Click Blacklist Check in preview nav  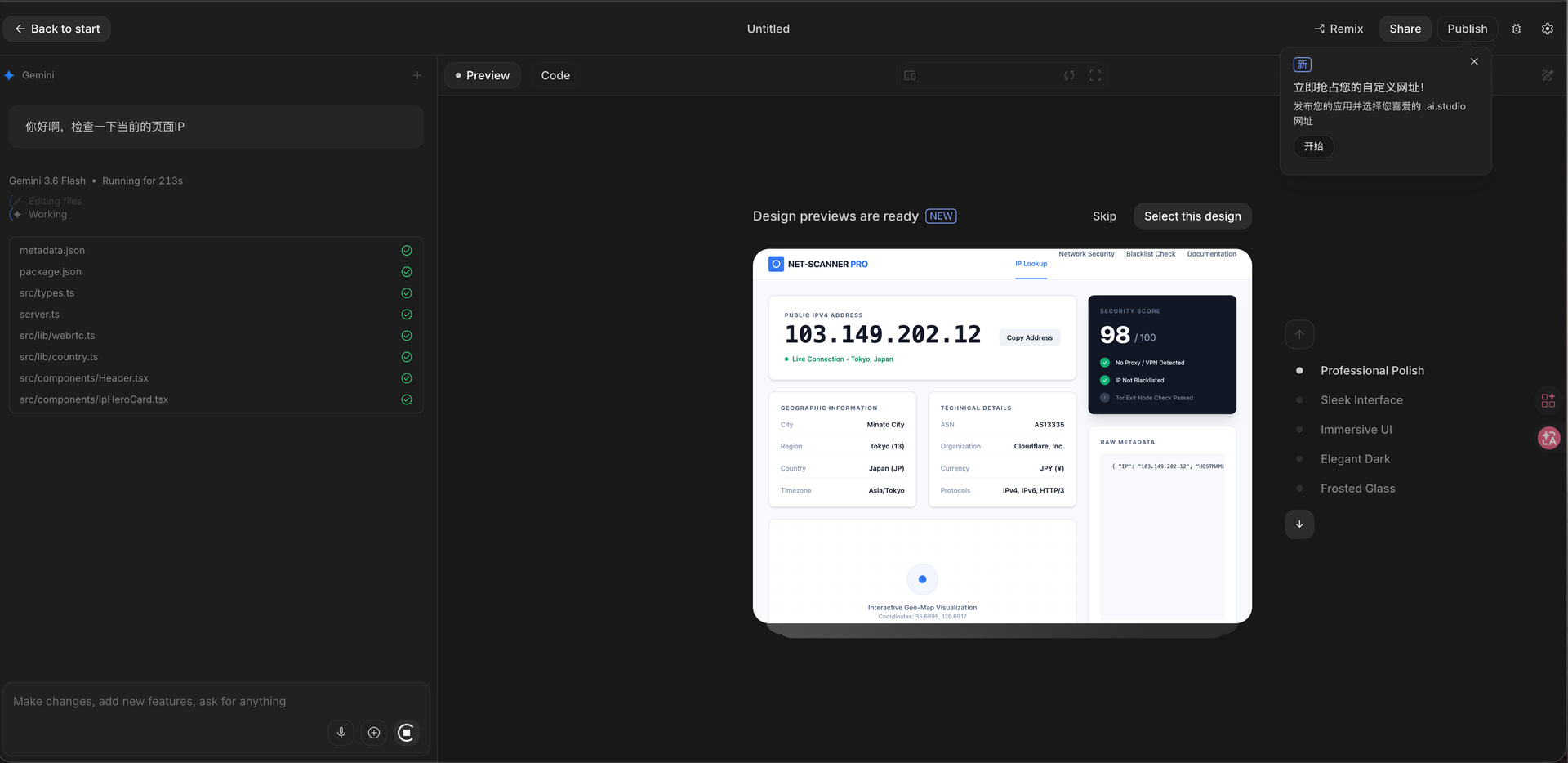click(x=1151, y=254)
